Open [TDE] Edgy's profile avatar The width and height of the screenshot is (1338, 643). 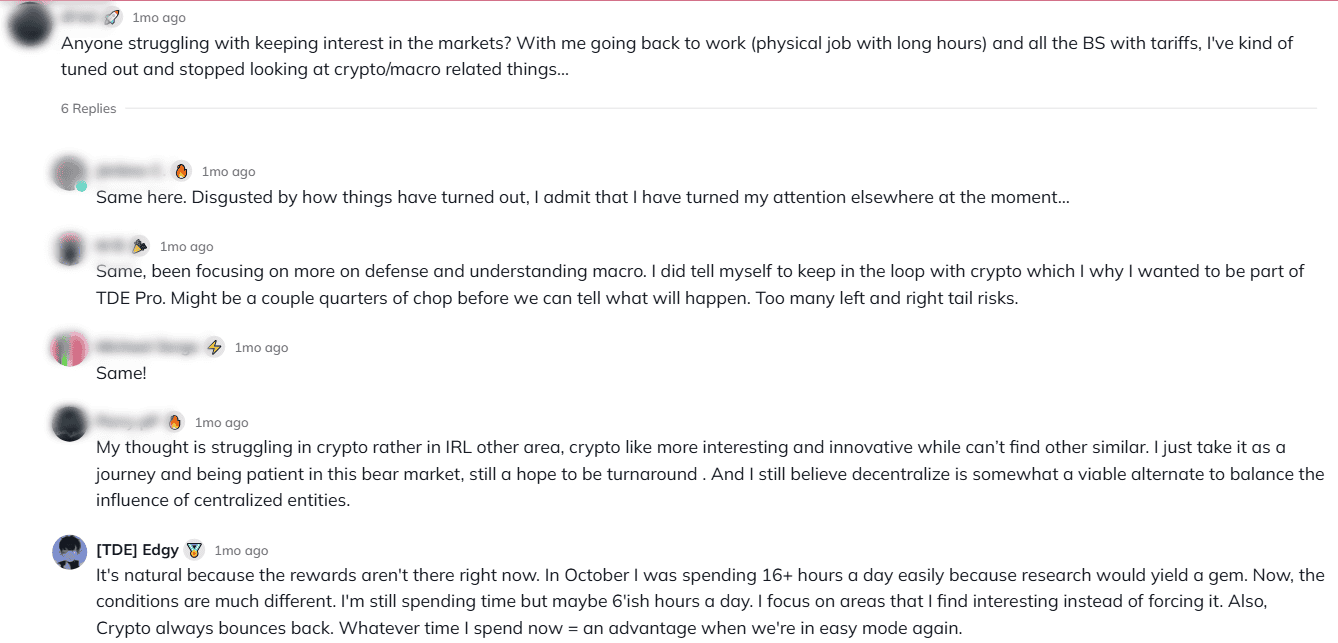(69, 552)
